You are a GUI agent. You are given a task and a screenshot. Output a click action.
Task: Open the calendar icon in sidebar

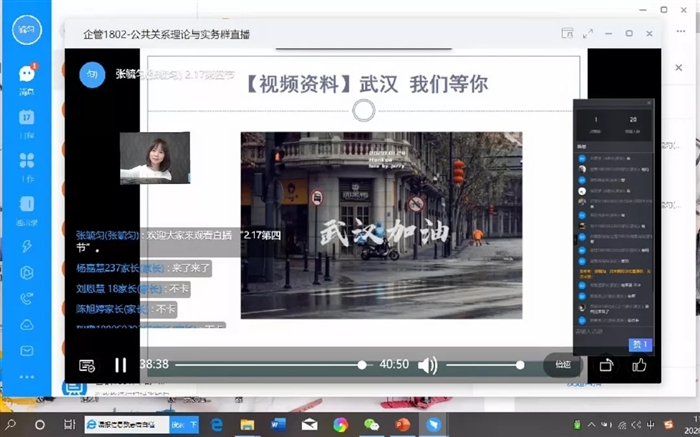27,117
